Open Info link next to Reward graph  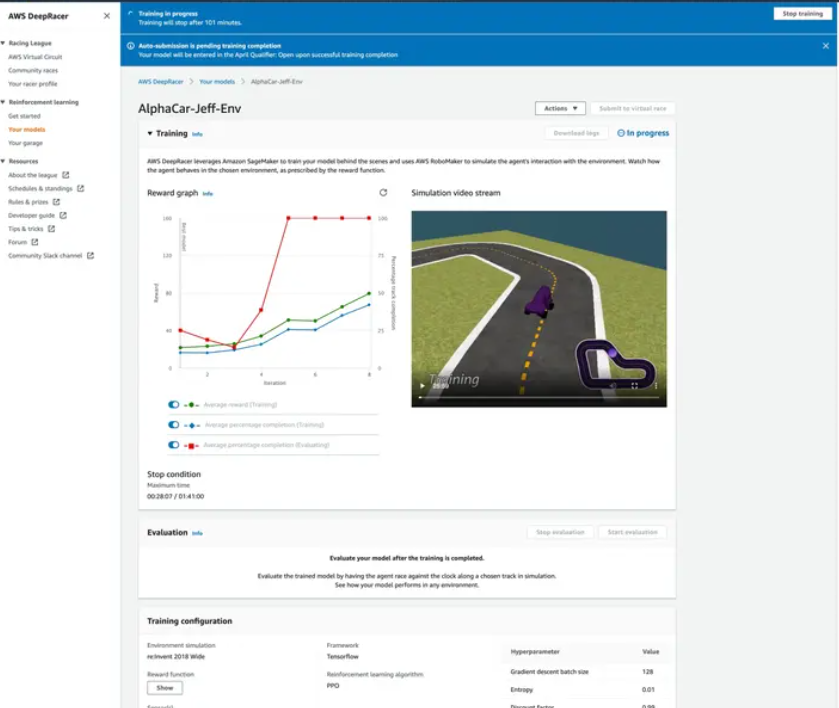[x=208, y=194]
